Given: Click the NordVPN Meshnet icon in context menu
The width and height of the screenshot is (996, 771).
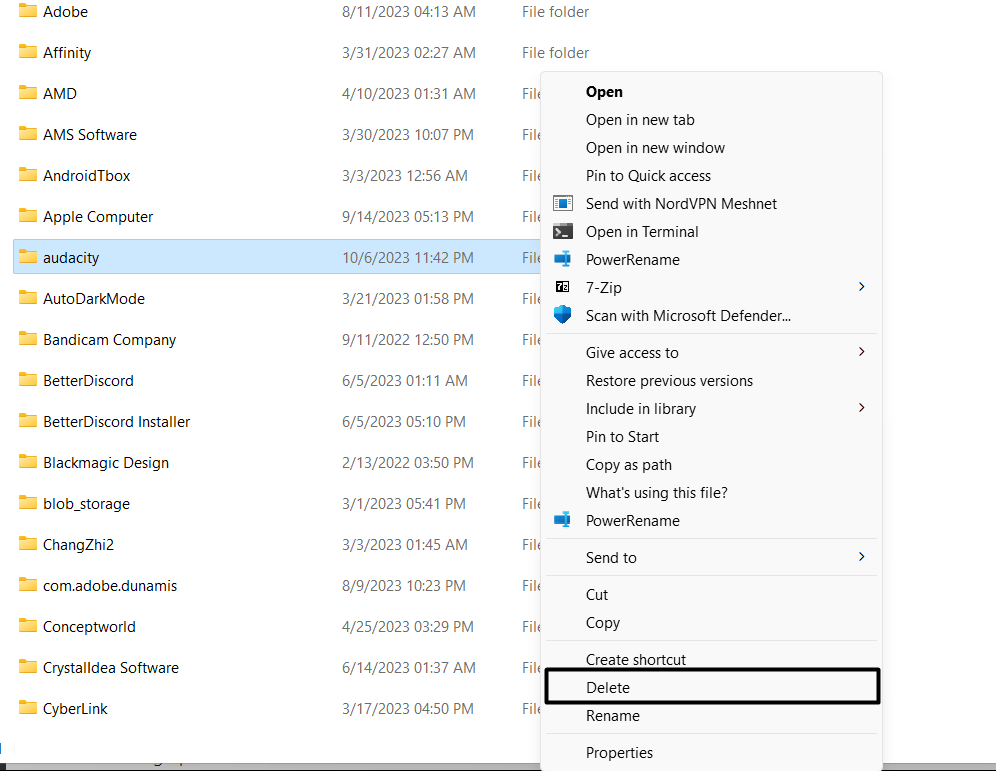Looking at the screenshot, I should tap(563, 203).
